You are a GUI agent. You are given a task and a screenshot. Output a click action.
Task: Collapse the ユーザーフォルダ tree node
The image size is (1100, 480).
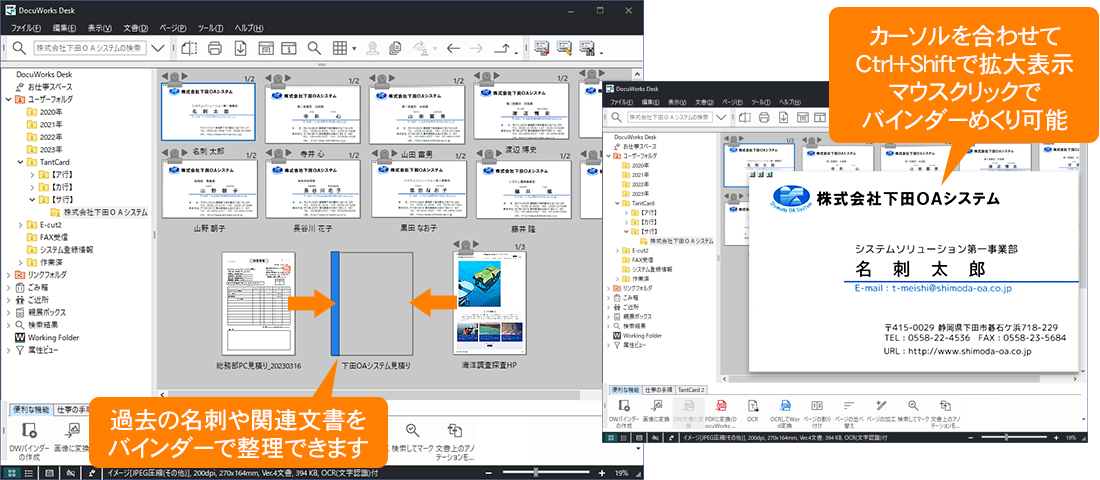[8, 99]
